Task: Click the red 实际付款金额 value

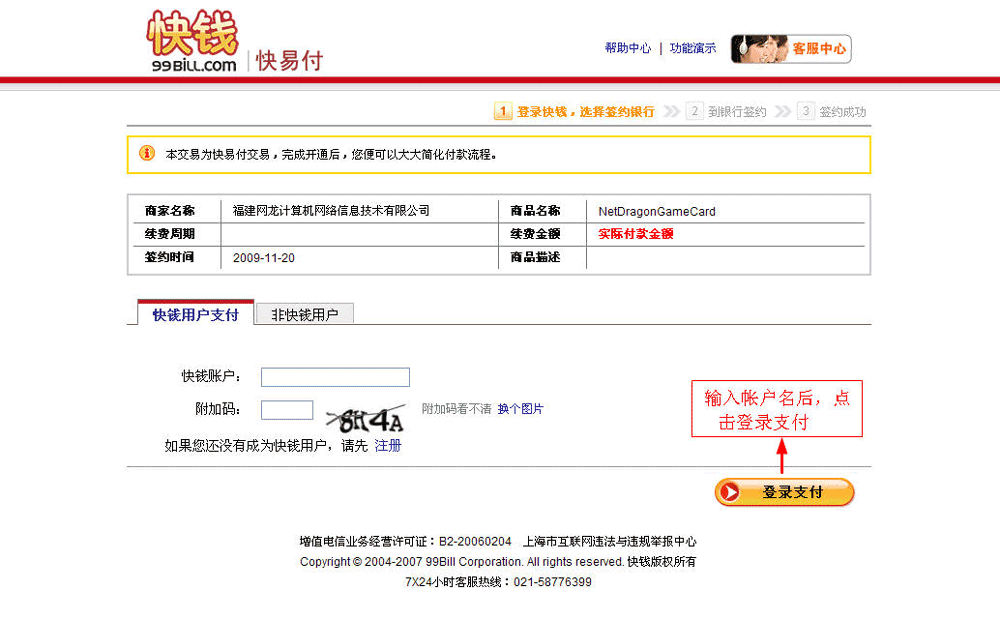Action: coord(636,233)
